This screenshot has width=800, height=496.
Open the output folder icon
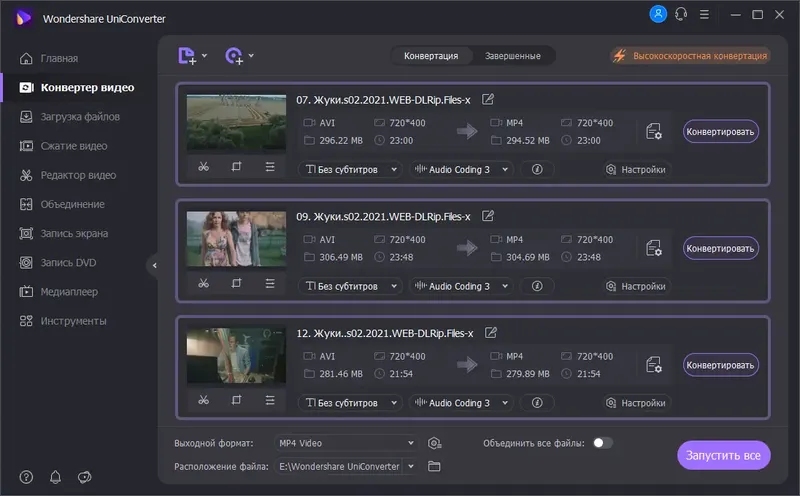[x=434, y=466]
